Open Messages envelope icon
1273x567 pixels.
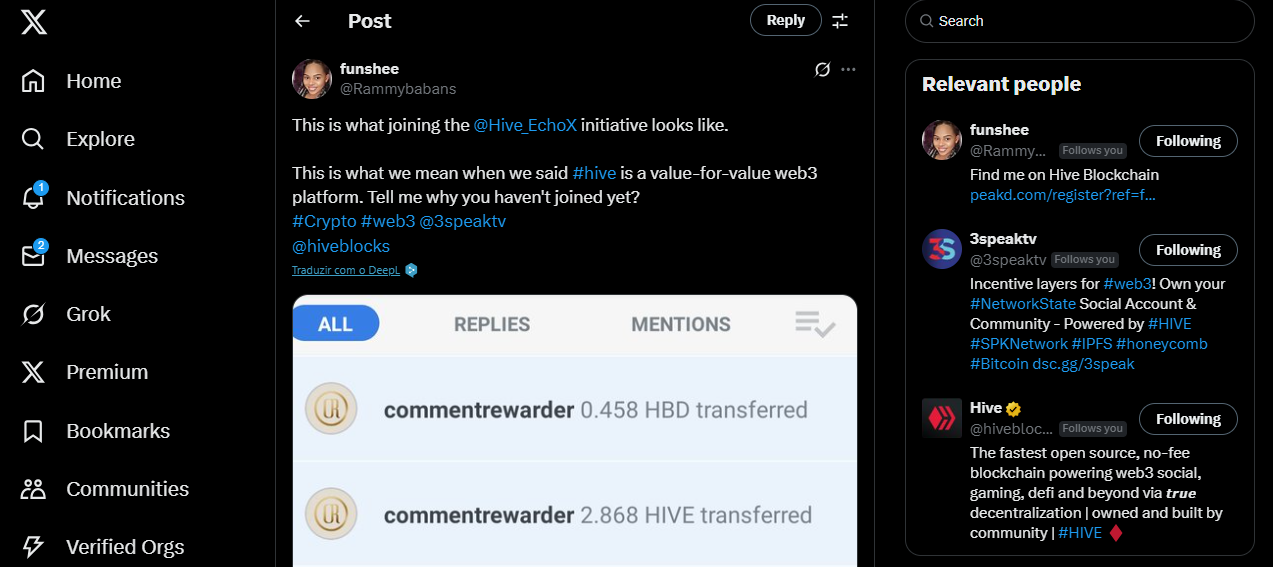[33, 255]
